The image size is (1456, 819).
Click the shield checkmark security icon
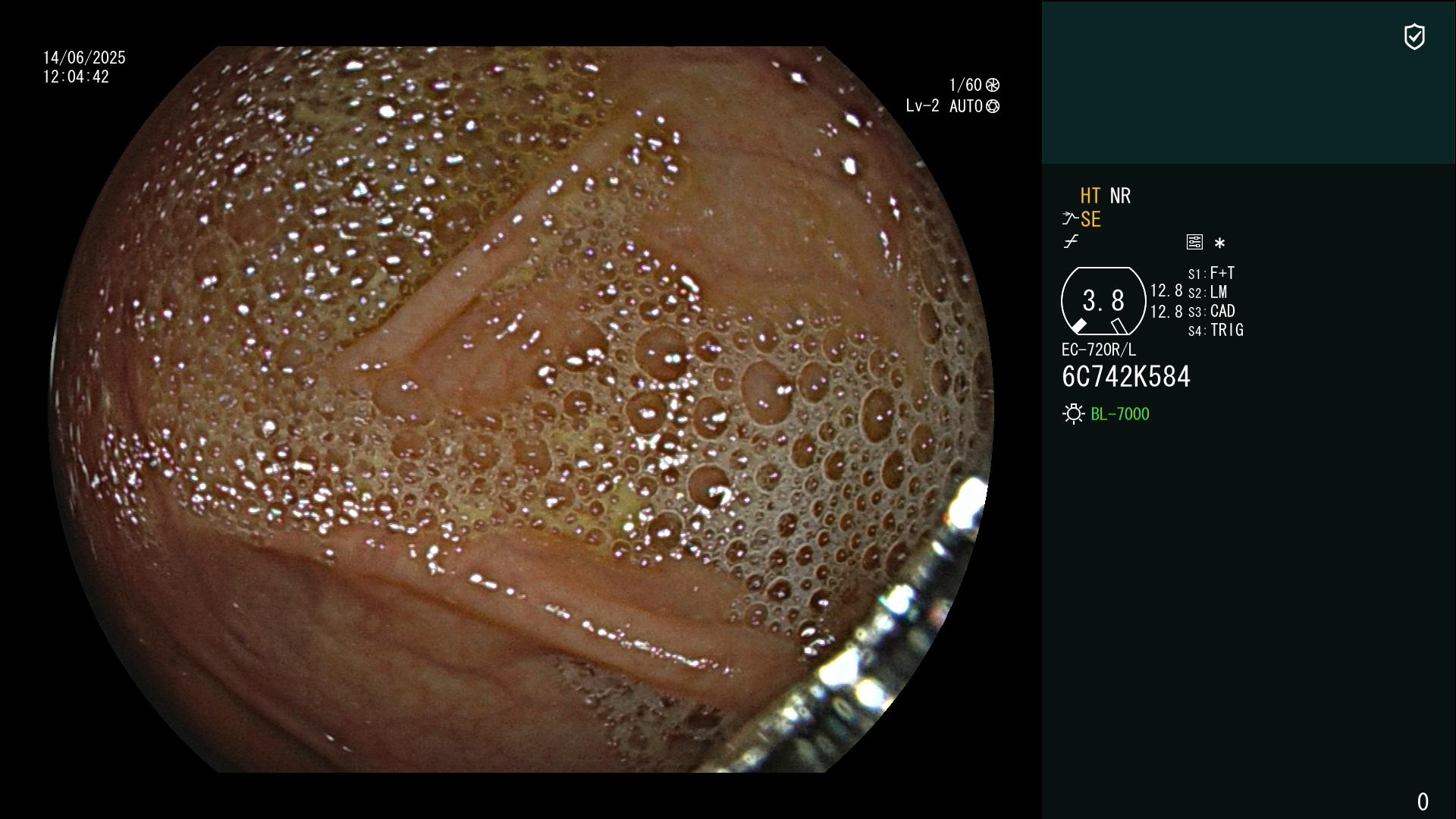coord(1414,36)
